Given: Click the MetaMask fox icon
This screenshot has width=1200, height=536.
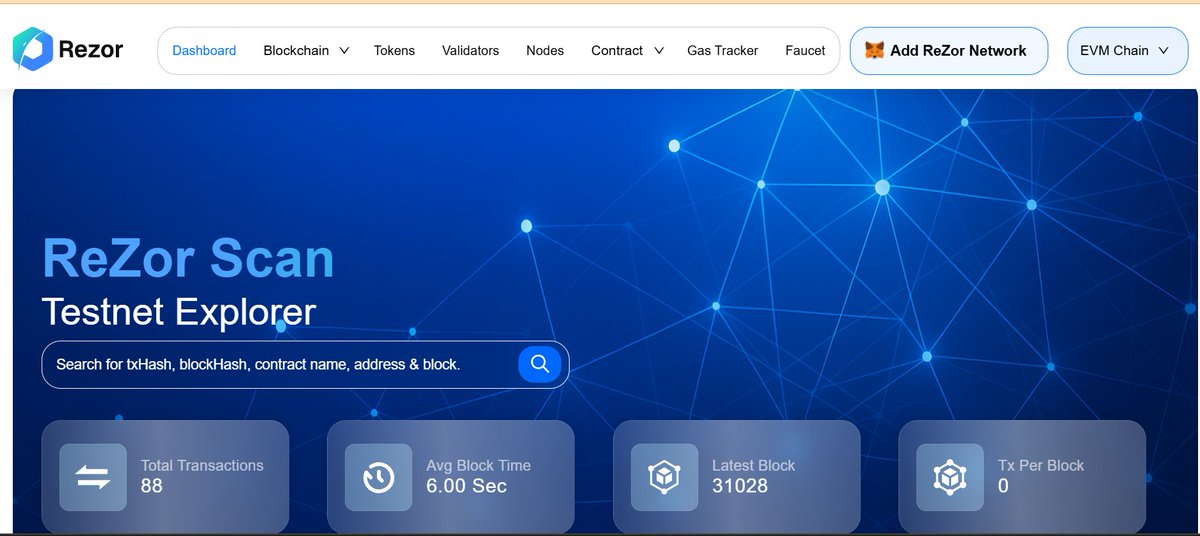Looking at the screenshot, I should pos(874,50).
